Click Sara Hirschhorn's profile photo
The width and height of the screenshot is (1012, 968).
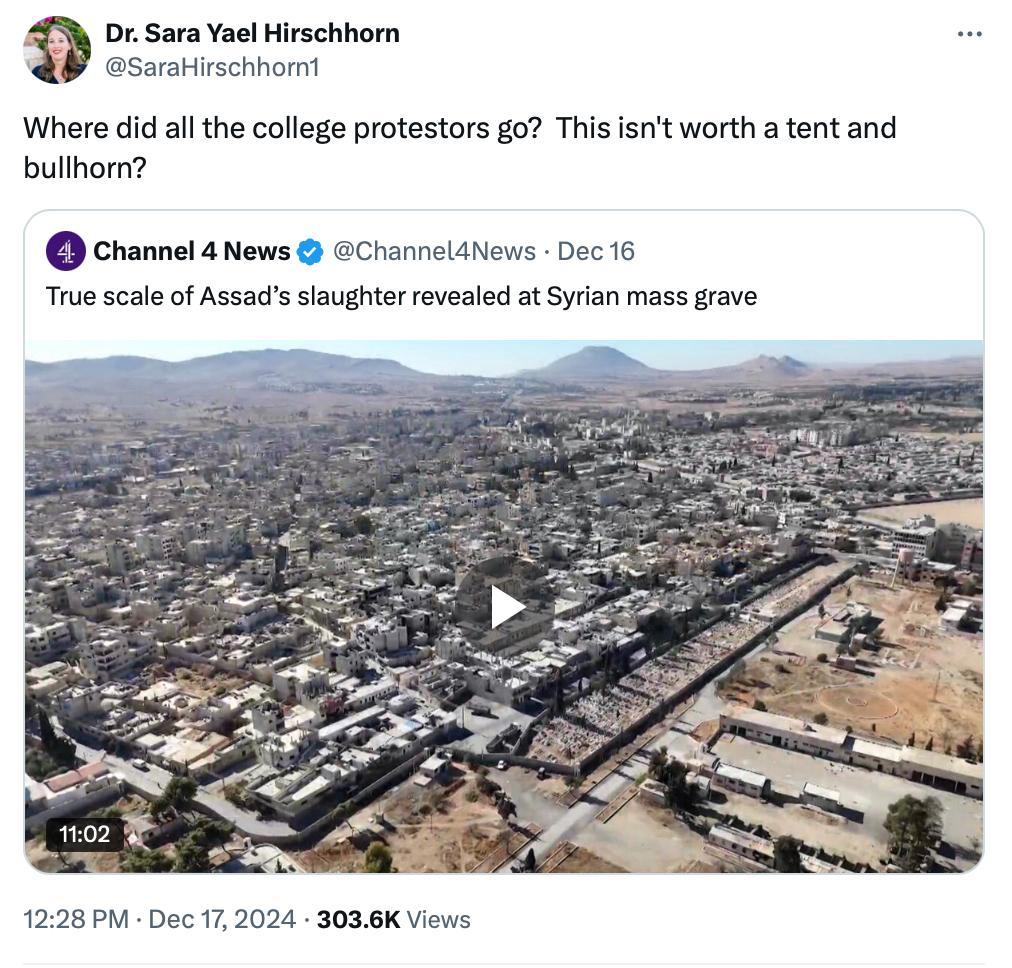coord(58,50)
